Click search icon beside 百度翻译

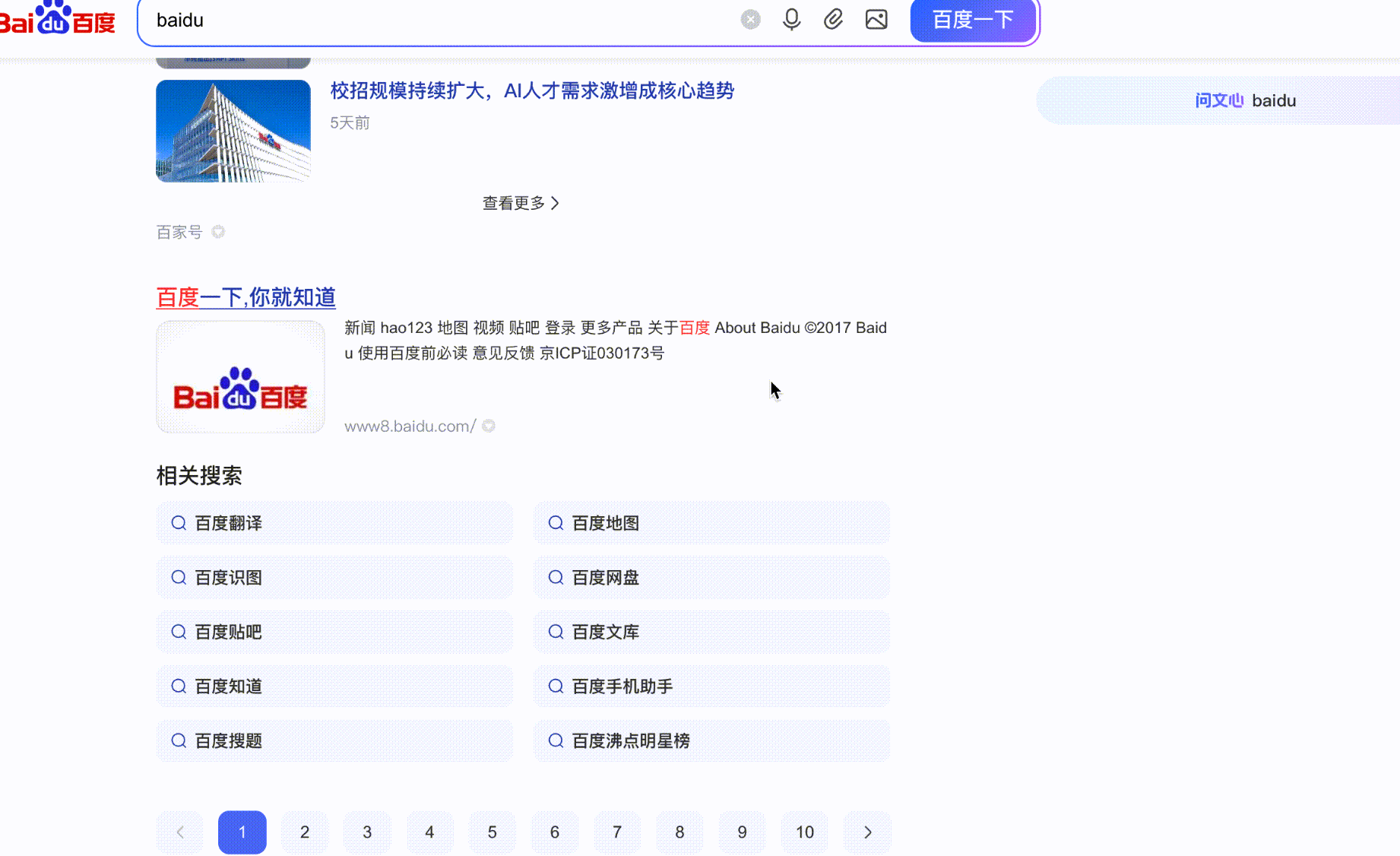click(x=179, y=523)
